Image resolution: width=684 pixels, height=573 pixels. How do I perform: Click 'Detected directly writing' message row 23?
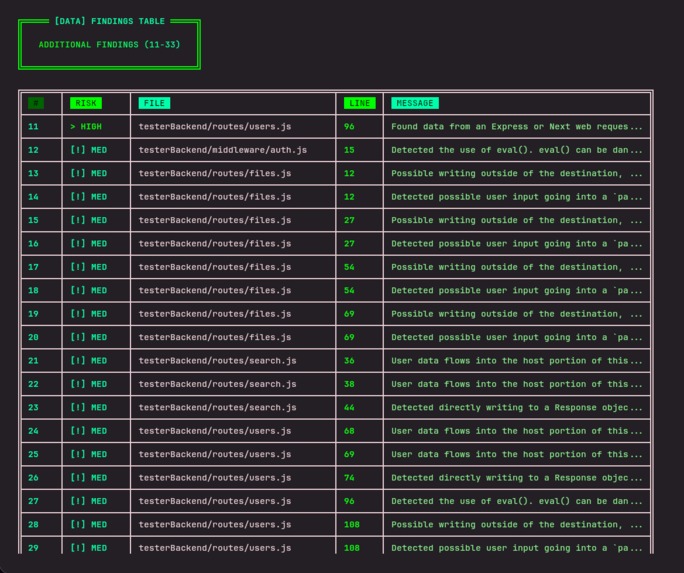pos(516,407)
